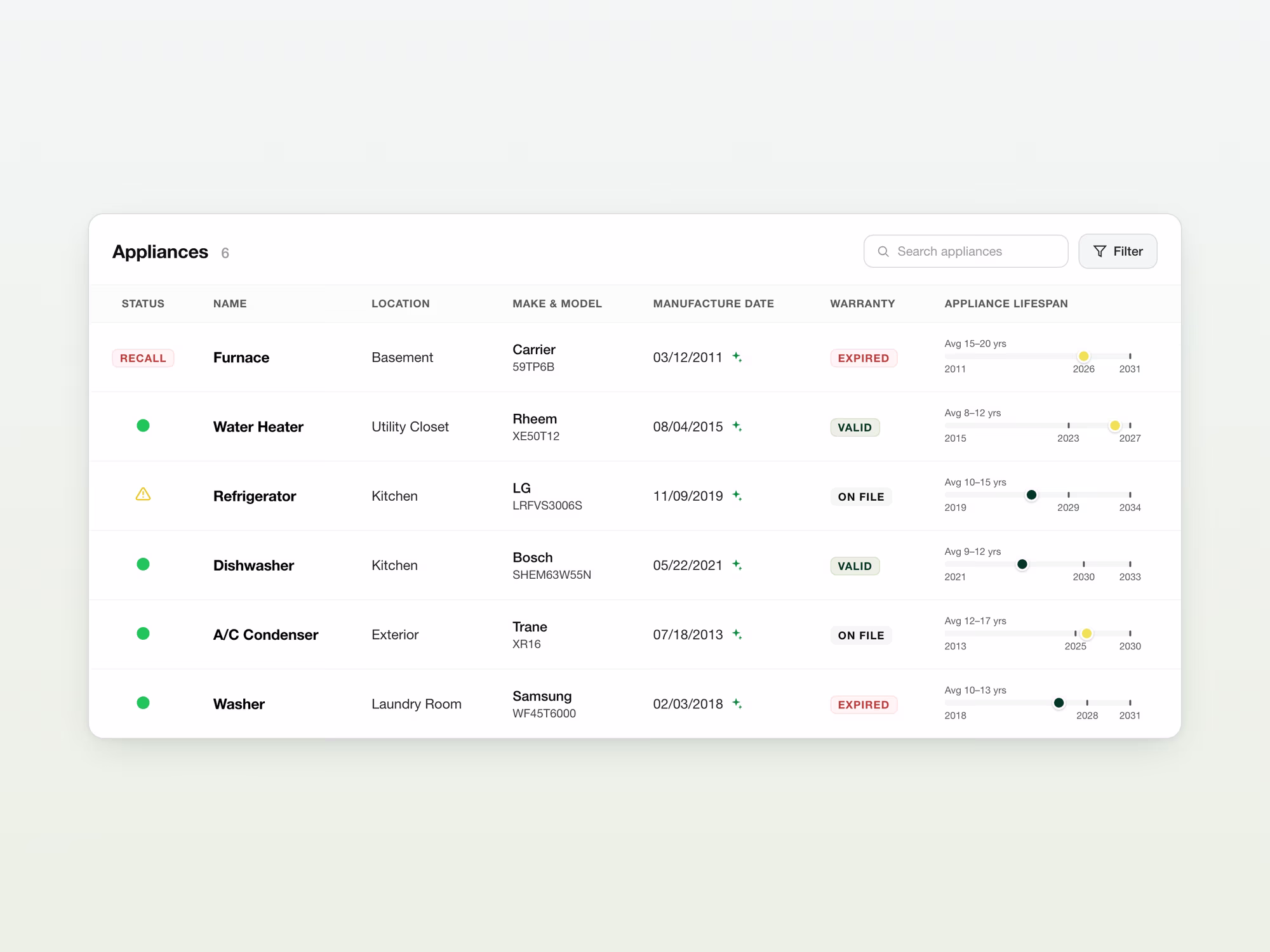This screenshot has width=1270, height=952.
Task: Sort by MANUFACTURE DATE column header
Action: 714,303
